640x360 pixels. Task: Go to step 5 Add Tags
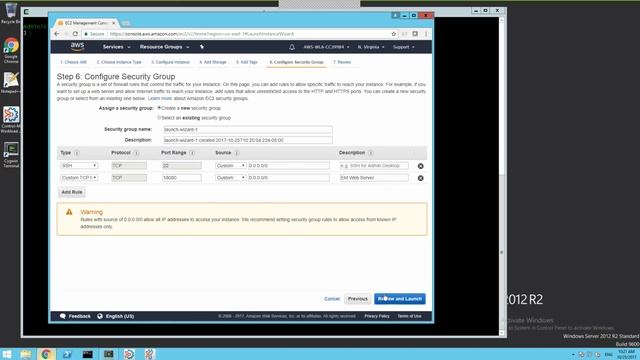tap(247, 62)
